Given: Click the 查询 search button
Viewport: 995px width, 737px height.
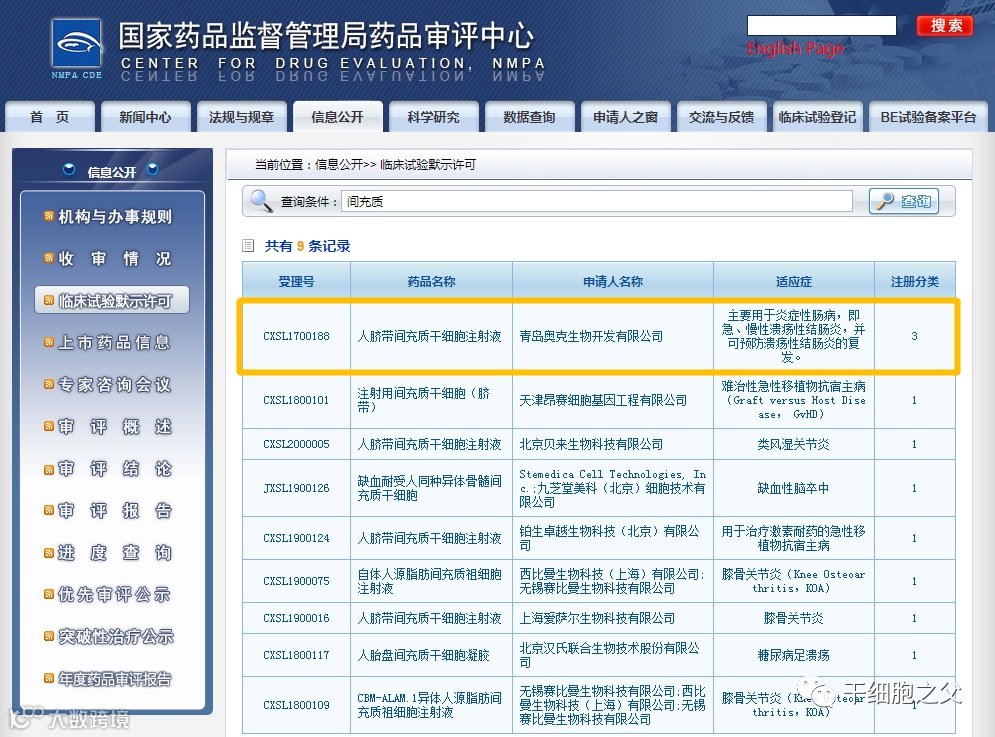Looking at the screenshot, I should coord(904,201).
